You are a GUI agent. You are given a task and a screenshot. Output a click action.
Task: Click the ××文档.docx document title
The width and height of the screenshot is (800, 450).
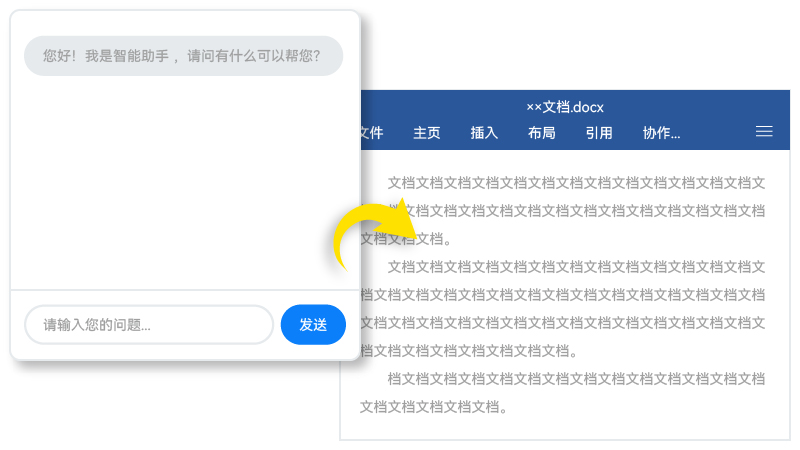coord(565,107)
